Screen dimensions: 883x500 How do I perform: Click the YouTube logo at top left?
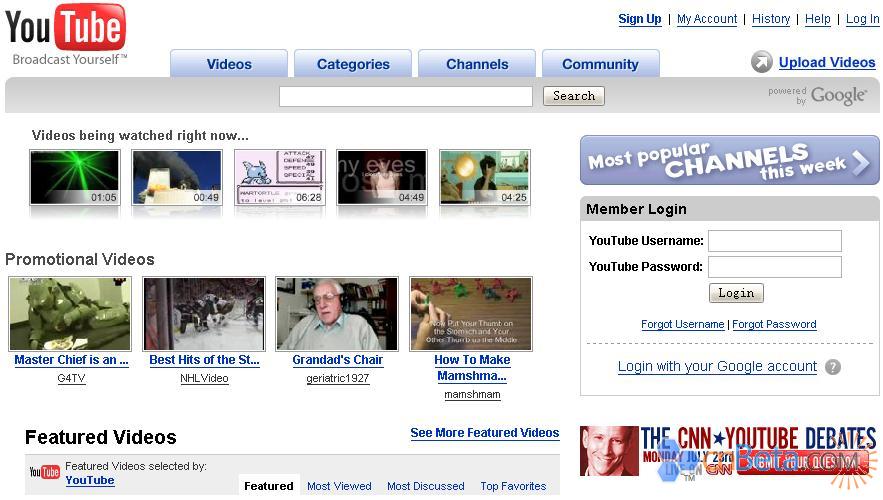pos(66,34)
